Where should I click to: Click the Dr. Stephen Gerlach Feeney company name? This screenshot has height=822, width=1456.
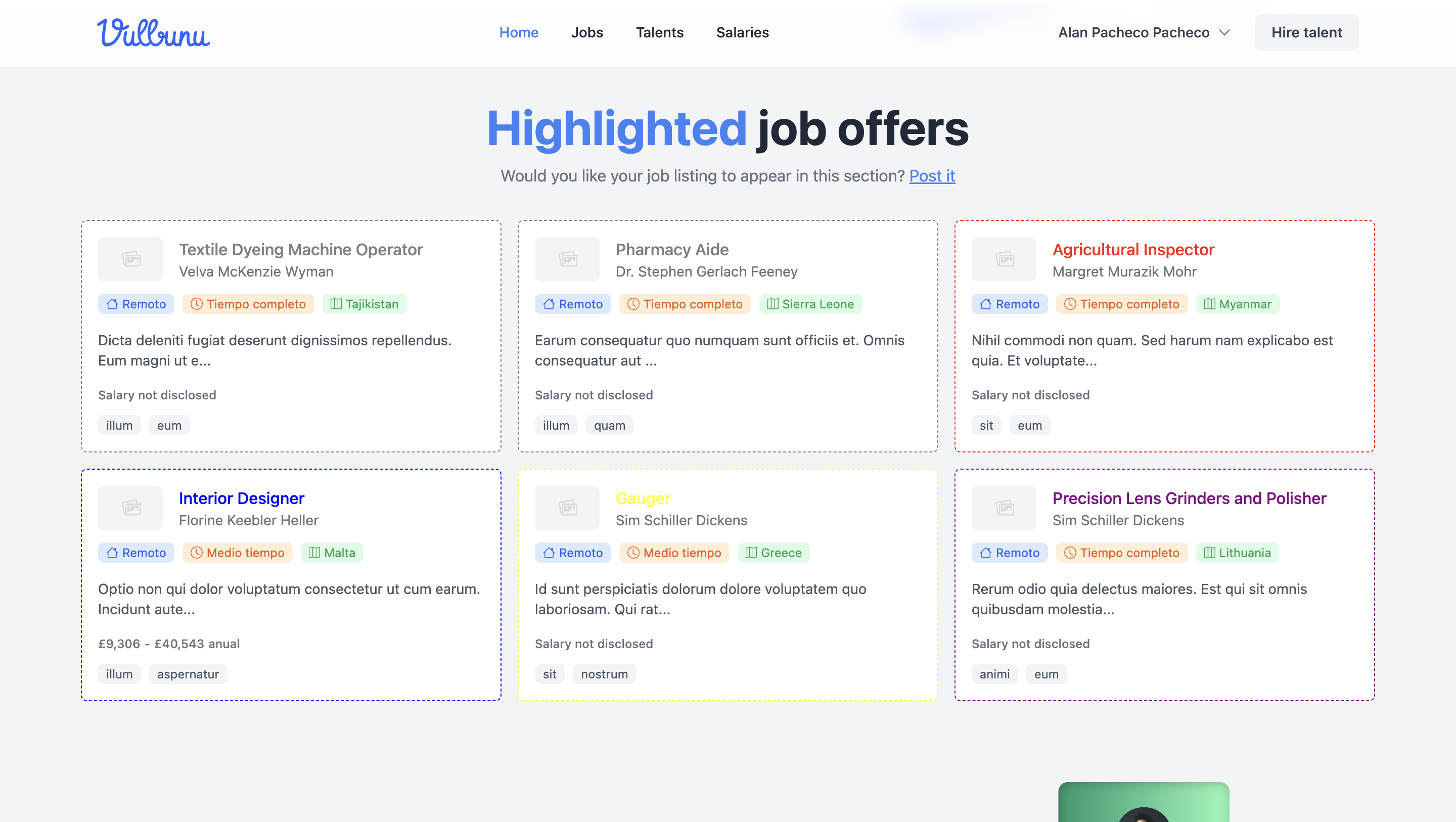(707, 271)
